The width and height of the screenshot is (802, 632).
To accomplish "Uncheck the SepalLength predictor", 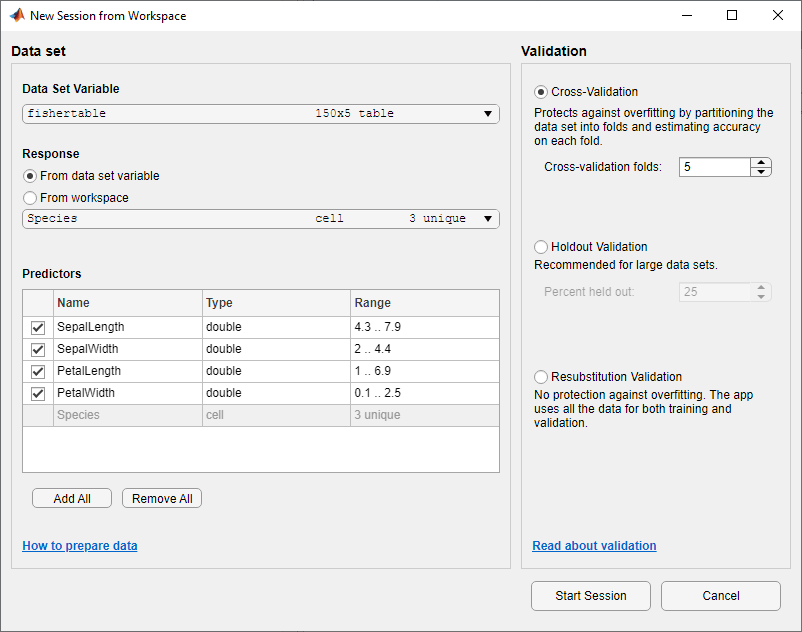I will [x=37, y=327].
